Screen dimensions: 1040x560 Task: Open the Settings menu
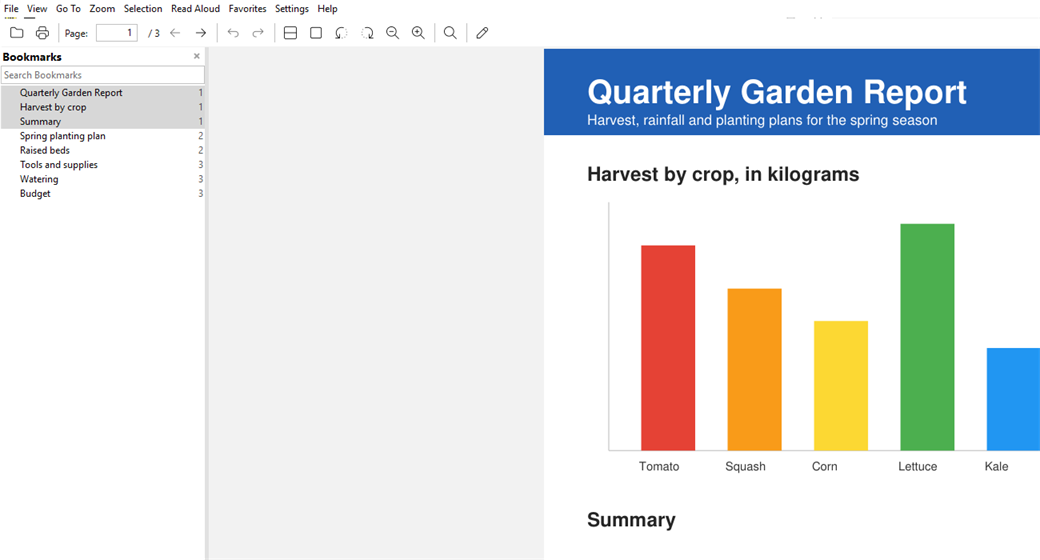pos(292,9)
